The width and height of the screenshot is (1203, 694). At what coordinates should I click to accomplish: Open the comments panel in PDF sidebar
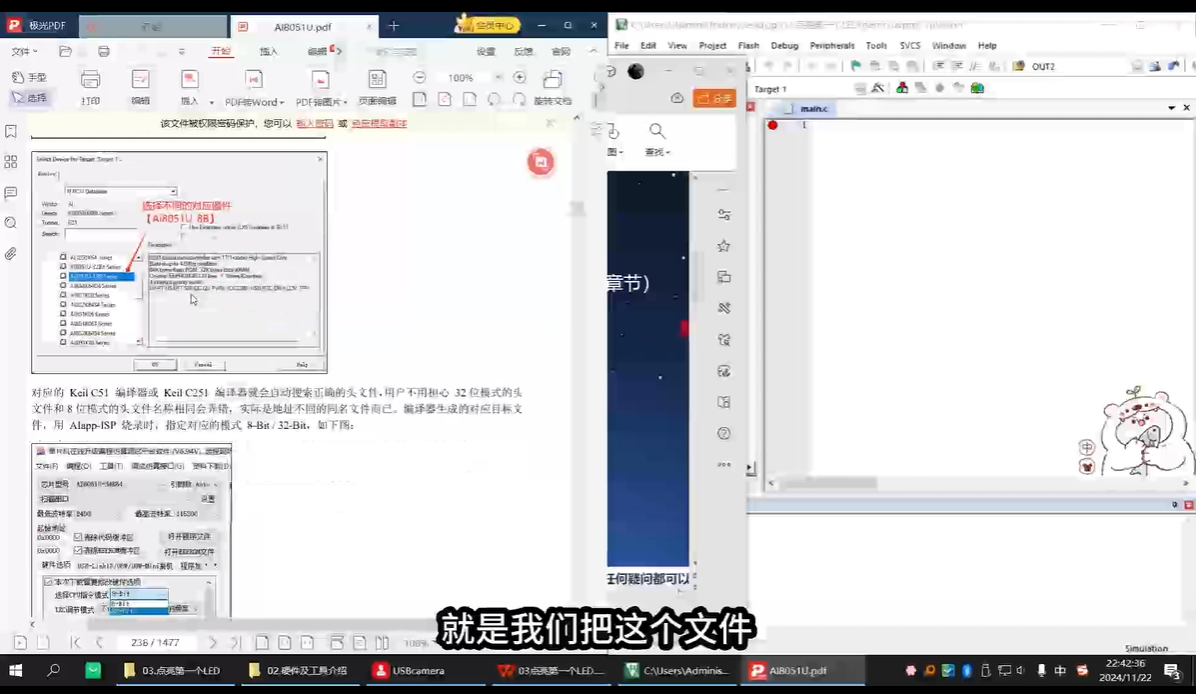pyautogui.click(x=11, y=192)
